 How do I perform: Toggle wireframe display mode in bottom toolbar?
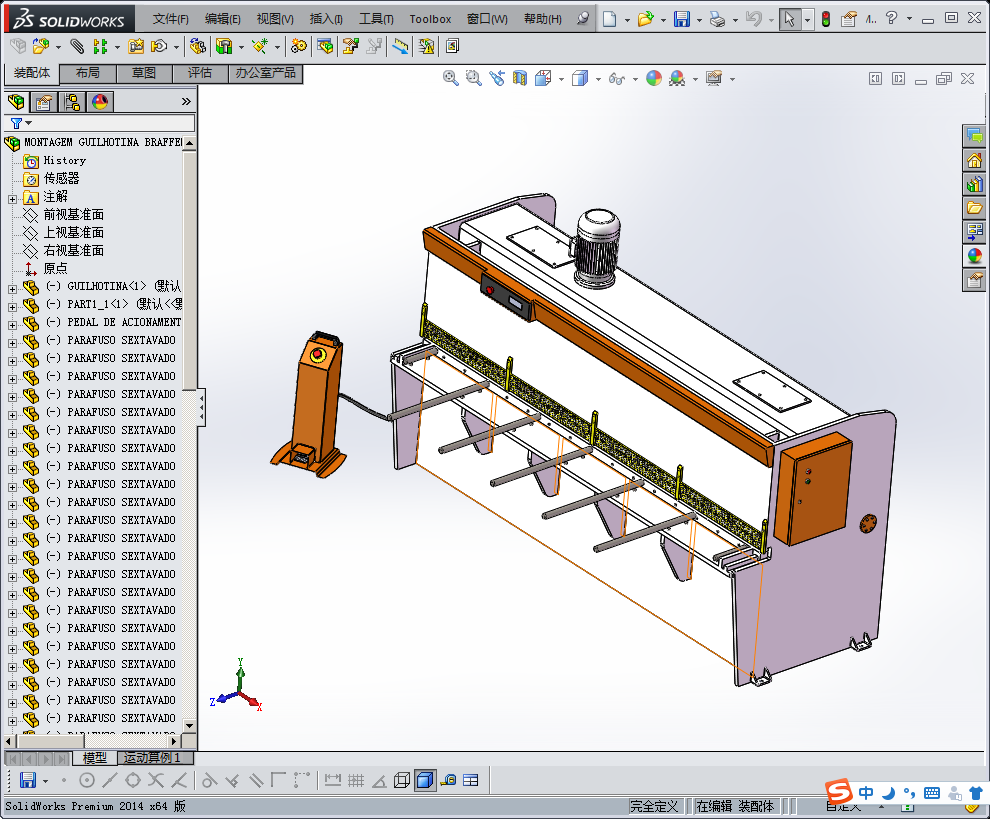401,780
